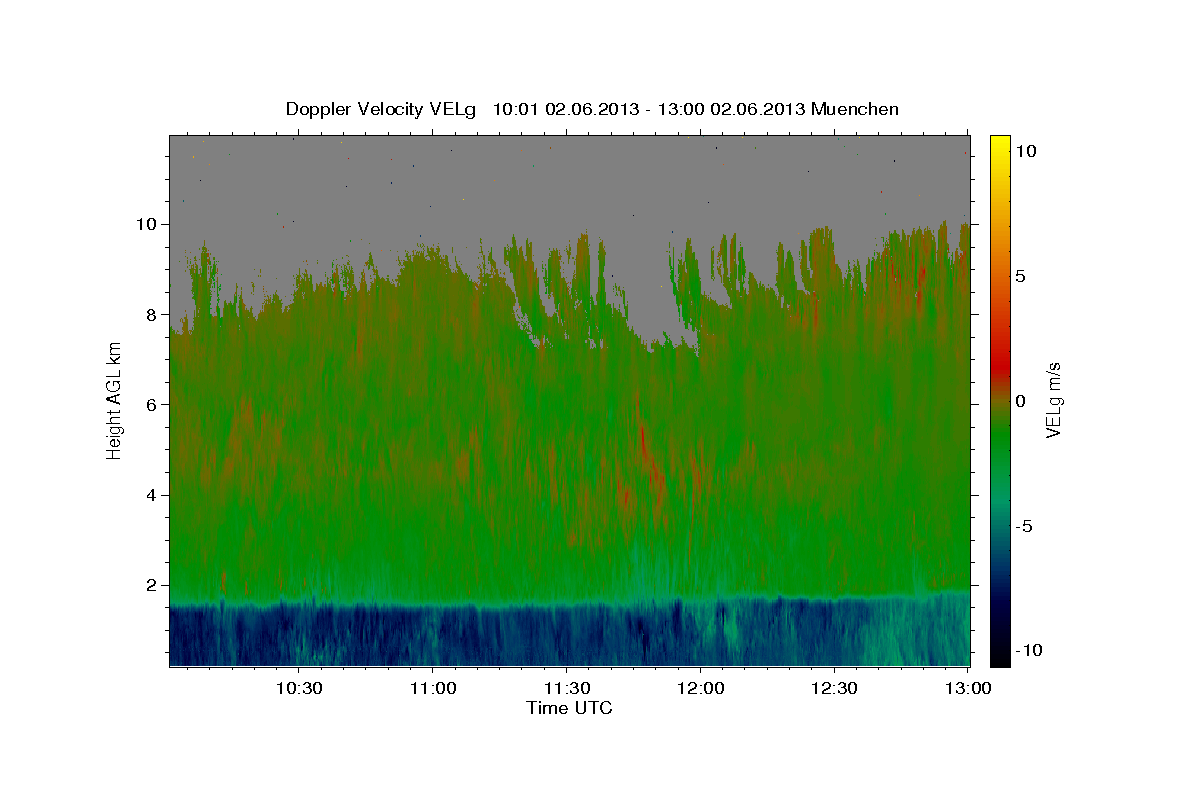Click the 'Height AGL km' axis label
This screenshot has height=800, width=1200.
(x=115, y=400)
